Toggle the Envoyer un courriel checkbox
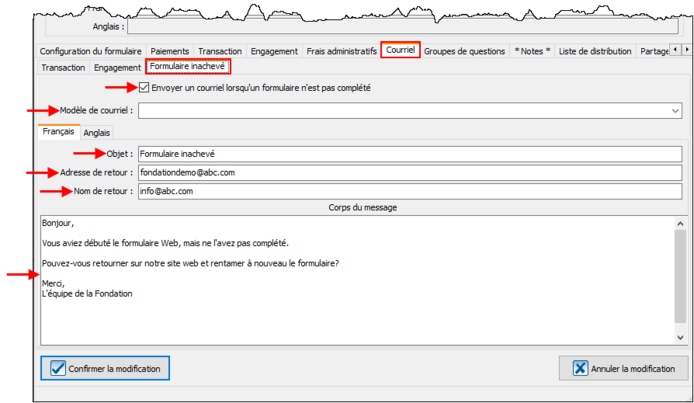The height and width of the screenshot is (403, 694). pyautogui.click(x=145, y=88)
